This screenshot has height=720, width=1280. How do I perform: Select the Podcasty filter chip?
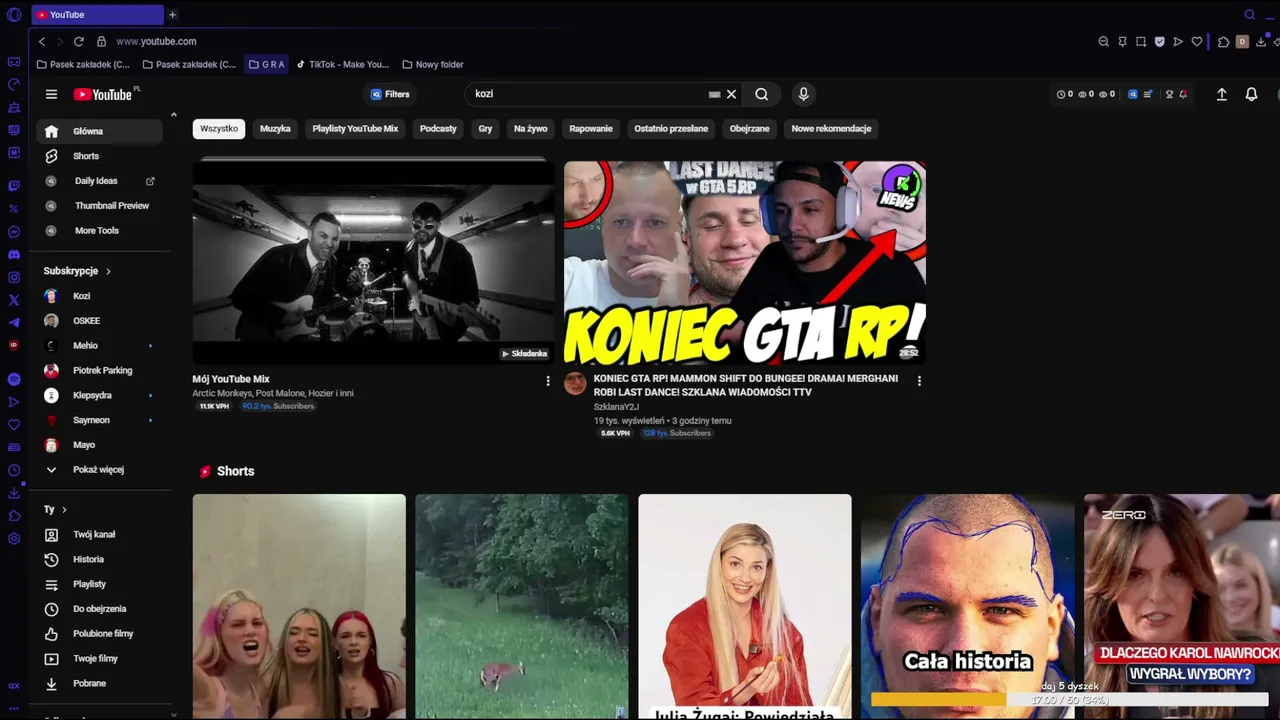[438, 128]
